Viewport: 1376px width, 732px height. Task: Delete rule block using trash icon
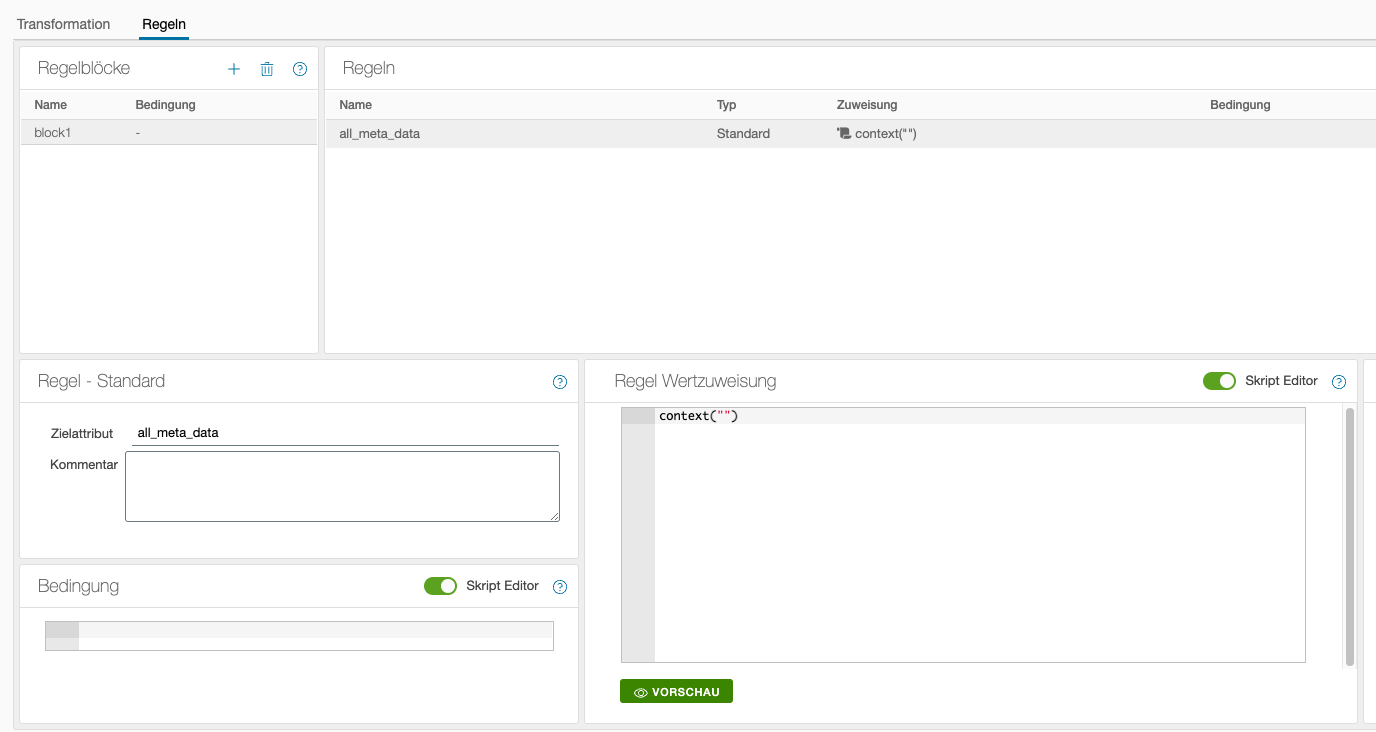[267, 69]
